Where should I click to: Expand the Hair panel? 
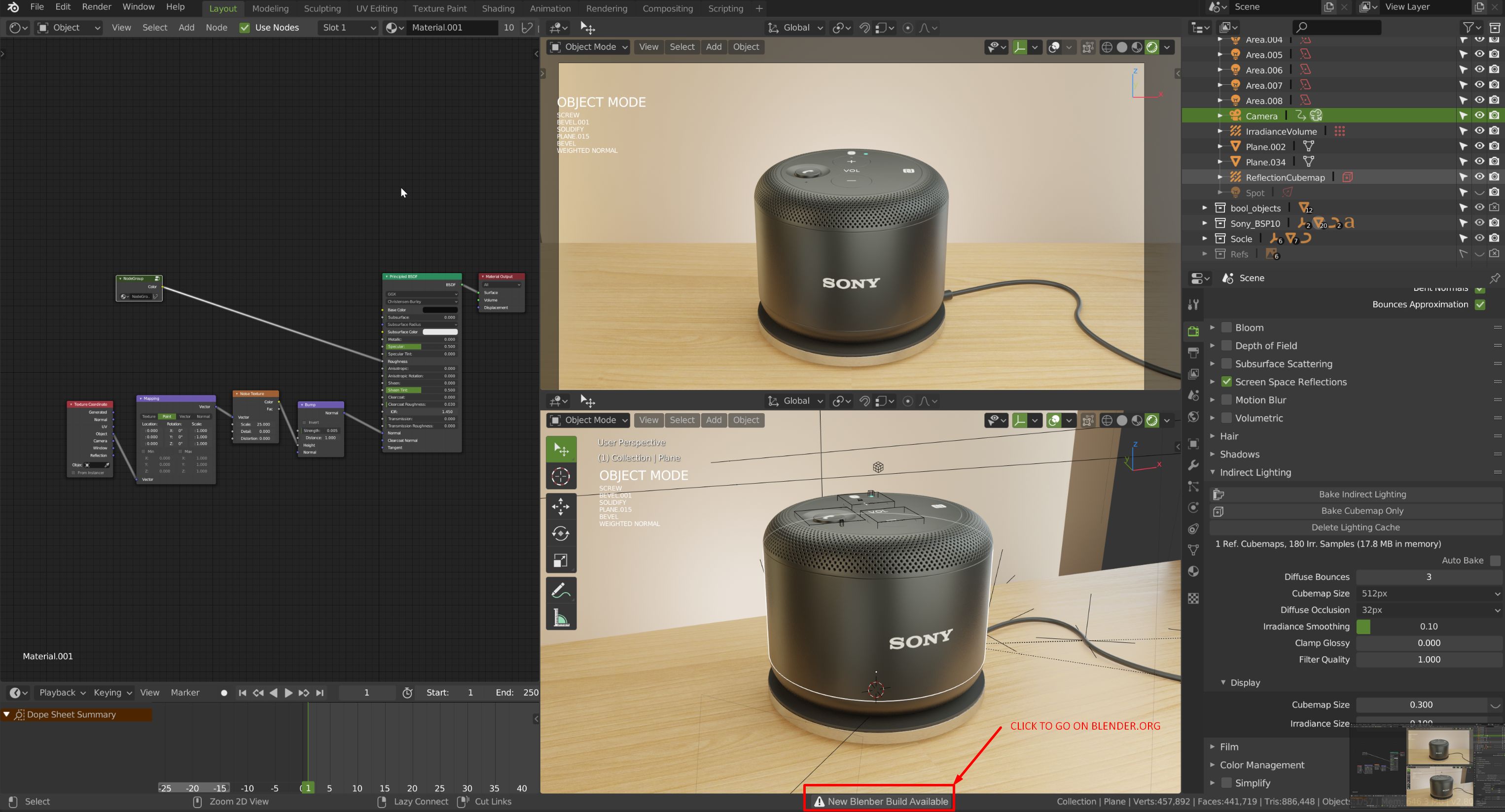click(1213, 436)
